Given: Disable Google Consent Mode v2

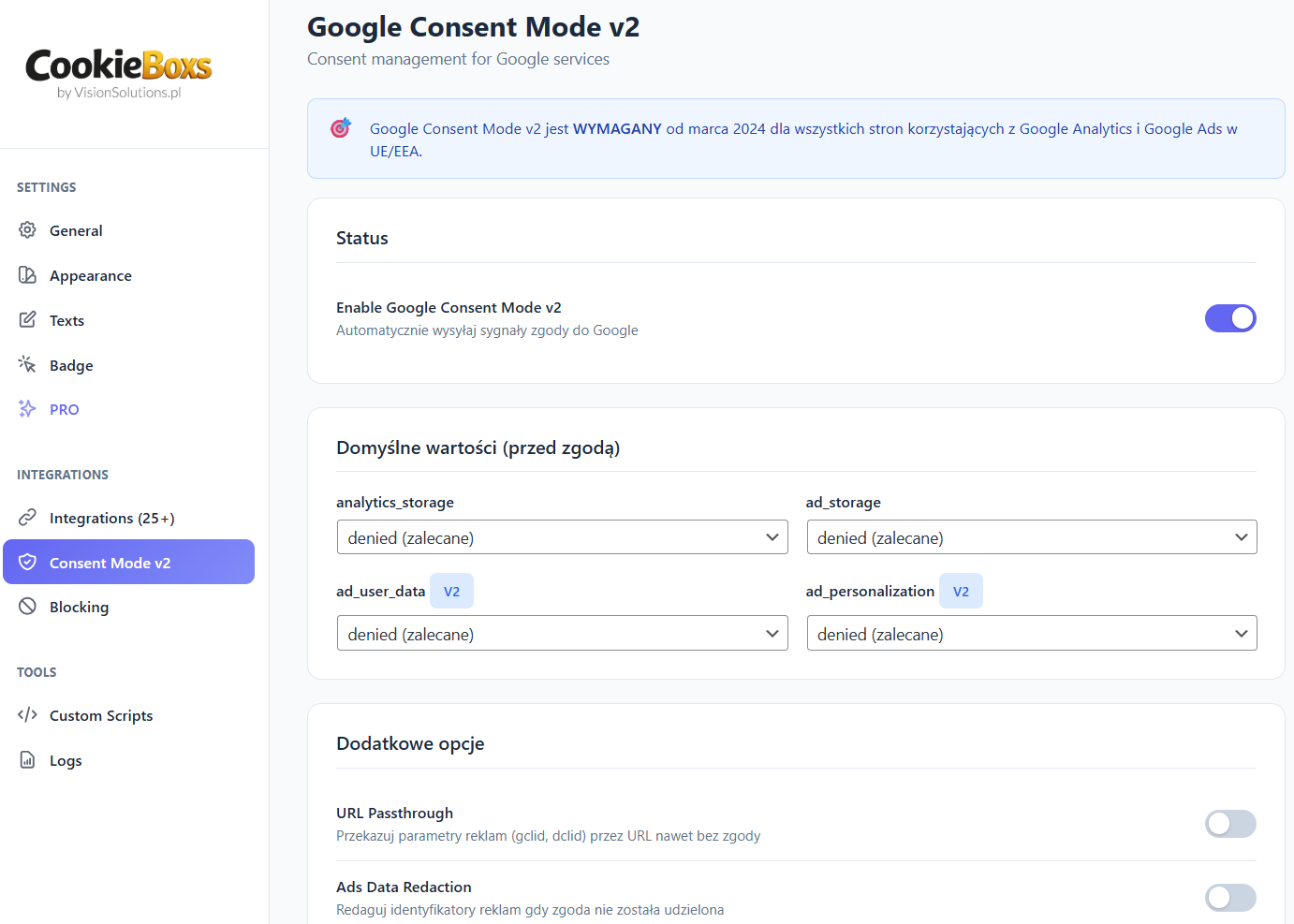Looking at the screenshot, I should coord(1230,318).
